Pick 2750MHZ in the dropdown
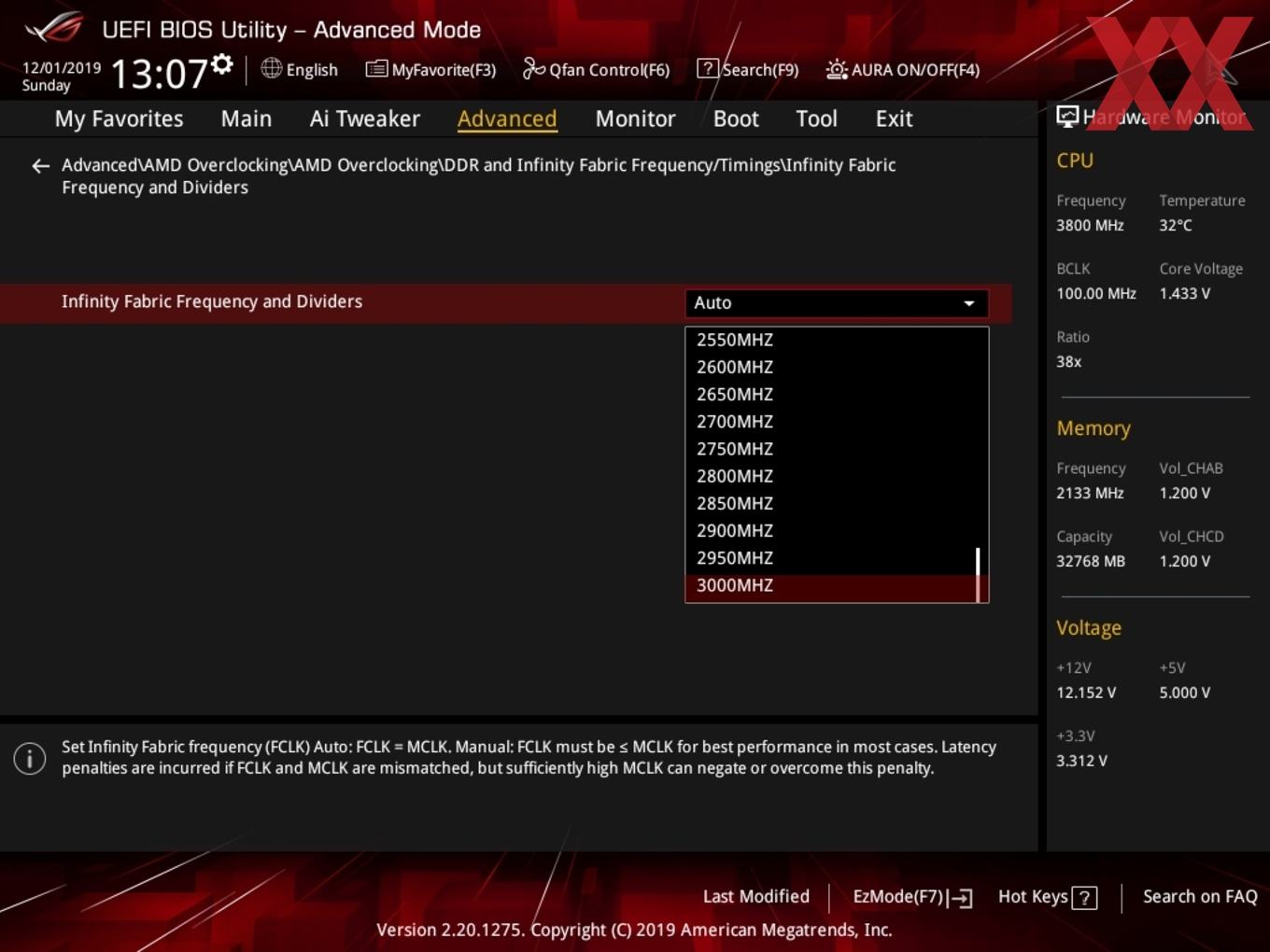1270x952 pixels. [837, 448]
